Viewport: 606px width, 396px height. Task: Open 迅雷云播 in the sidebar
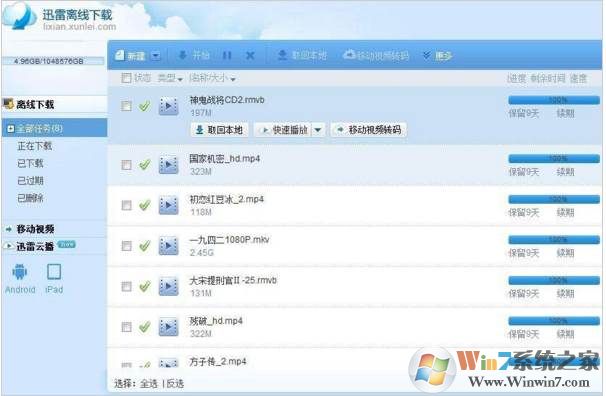pyautogui.click(x=35, y=246)
